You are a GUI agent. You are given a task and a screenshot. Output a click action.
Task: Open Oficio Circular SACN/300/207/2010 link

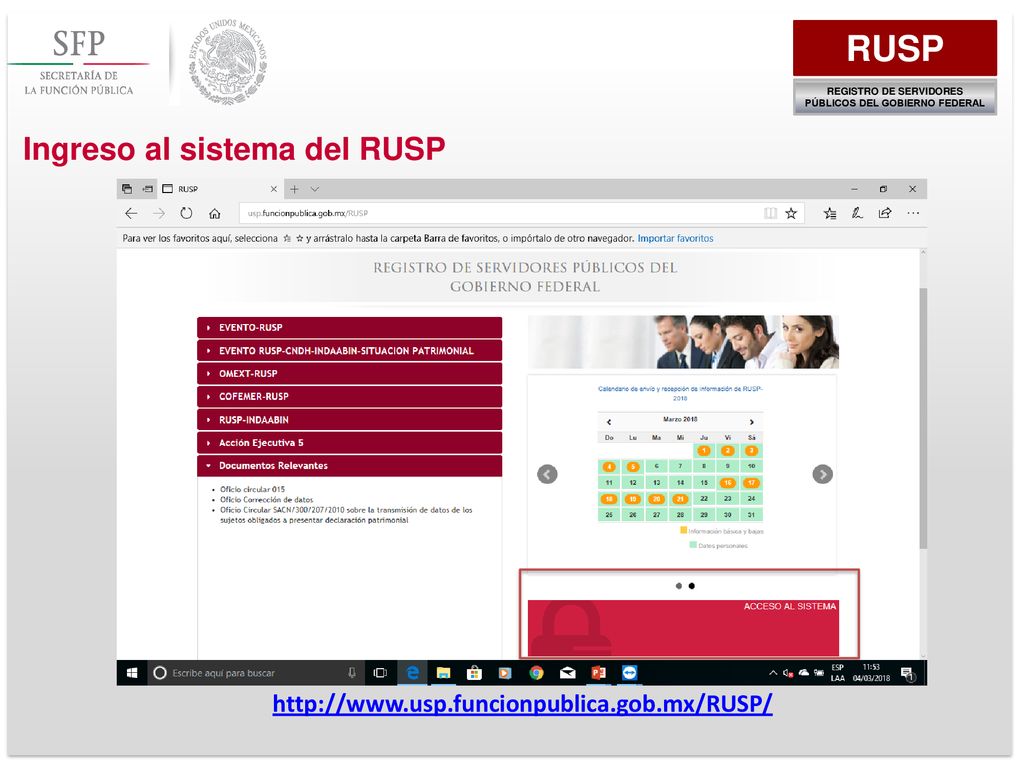(346, 515)
